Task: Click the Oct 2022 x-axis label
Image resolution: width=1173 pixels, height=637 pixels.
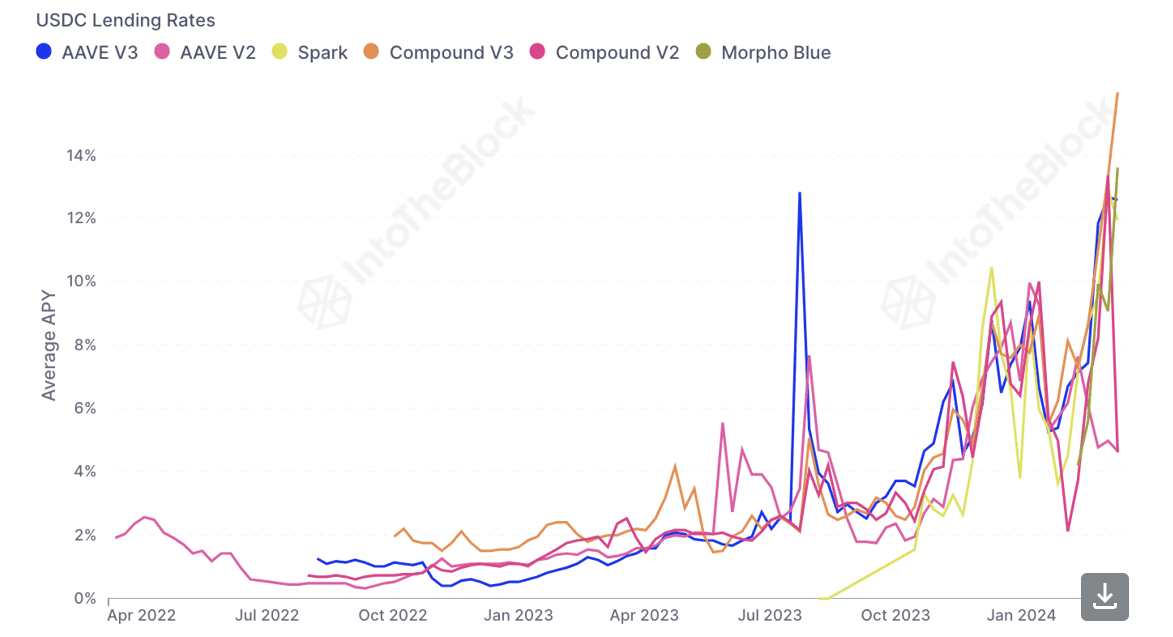Action: (393, 615)
